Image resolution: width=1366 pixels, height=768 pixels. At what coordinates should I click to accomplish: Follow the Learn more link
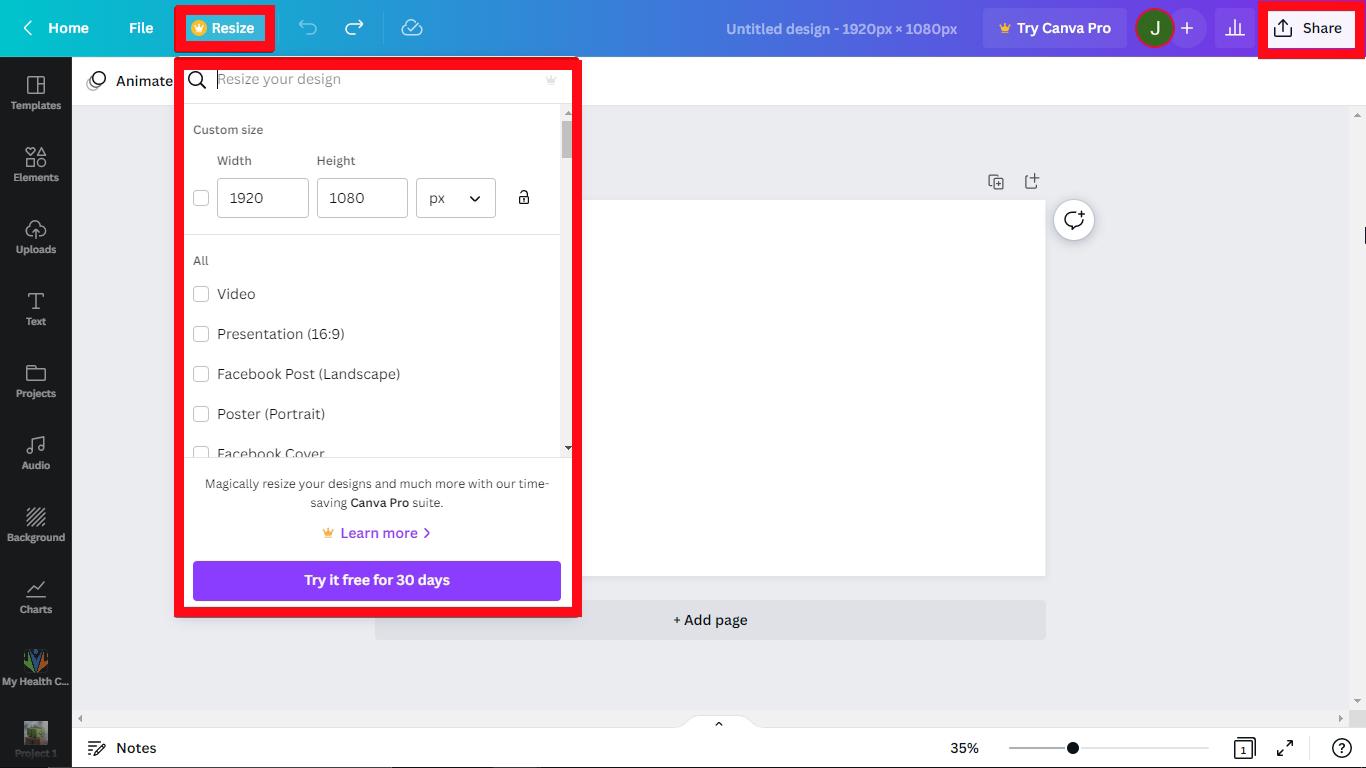378,533
